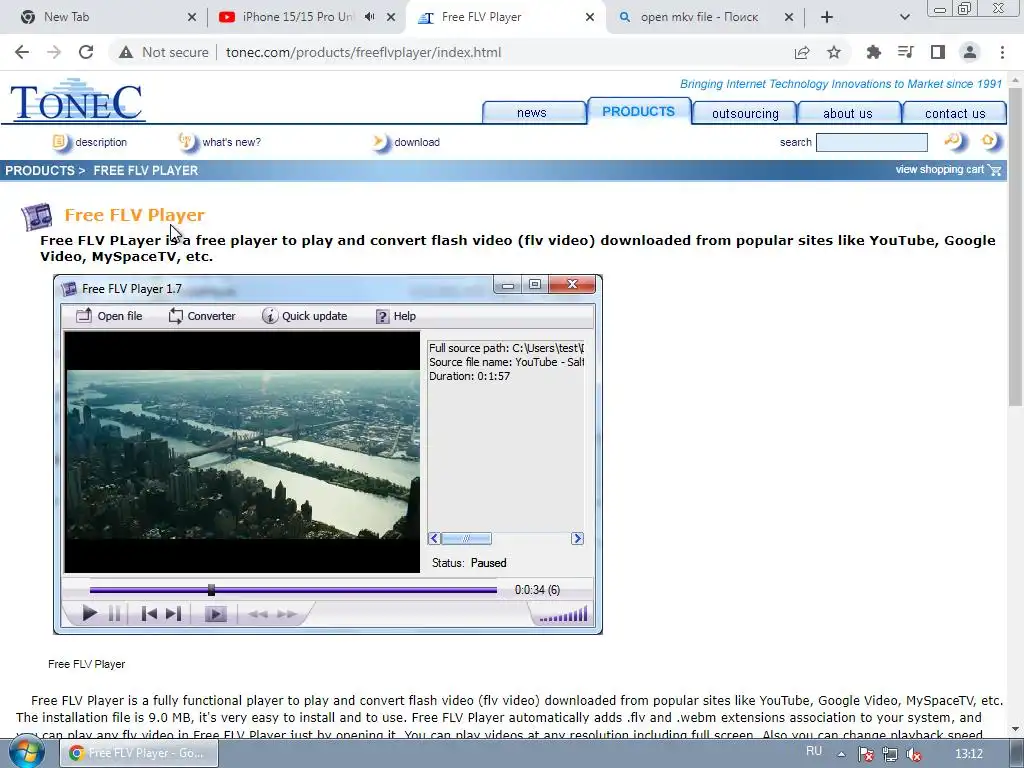This screenshot has height=768, width=1024.
Task: Expand the tab search chevron
Action: point(904,18)
